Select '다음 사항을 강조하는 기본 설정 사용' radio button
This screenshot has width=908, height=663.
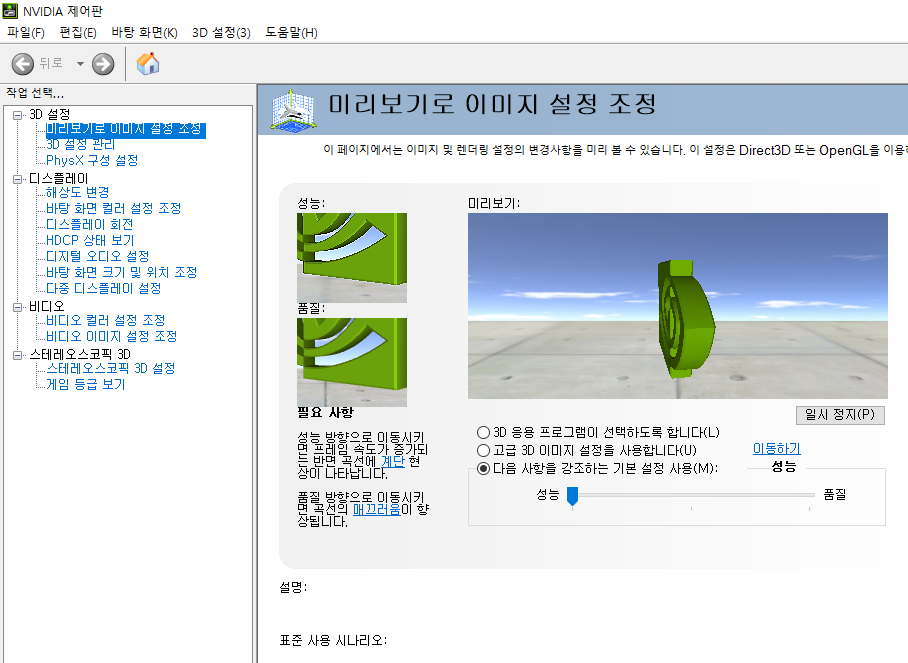[484, 468]
